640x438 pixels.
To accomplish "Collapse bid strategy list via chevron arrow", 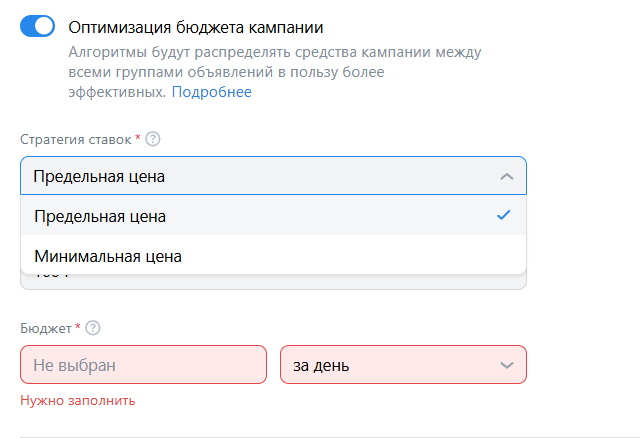I will click(506, 176).
